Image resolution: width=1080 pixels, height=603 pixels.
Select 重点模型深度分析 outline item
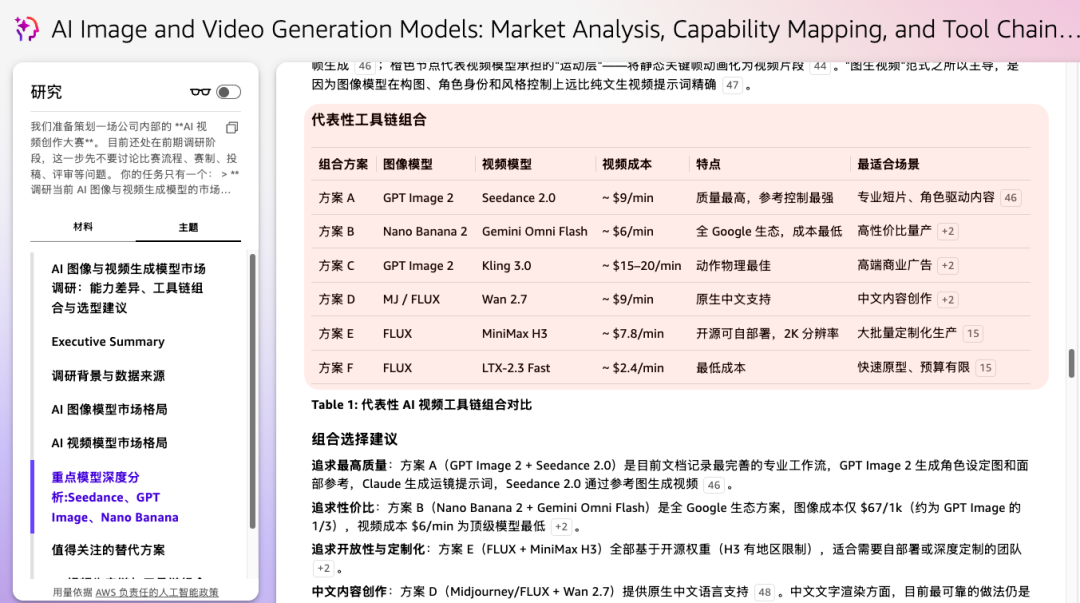[115, 497]
